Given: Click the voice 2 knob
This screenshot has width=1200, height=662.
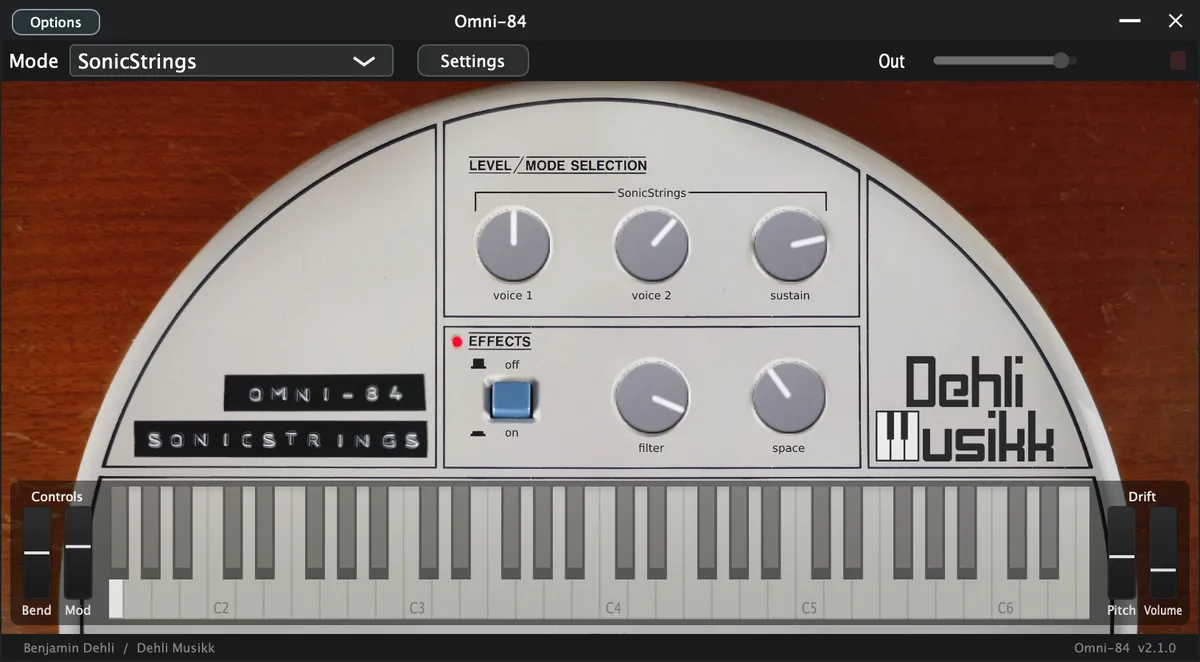Looking at the screenshot, I should (651, 245).
